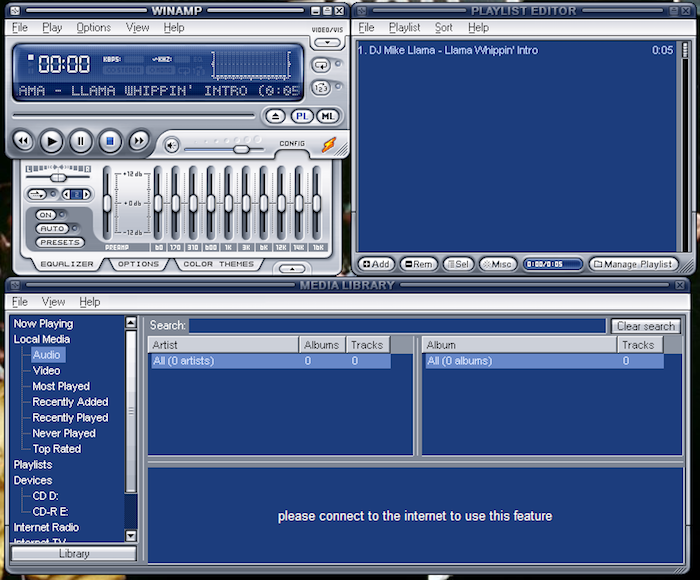Click the Eject open-file button

[x=275, y=117]
